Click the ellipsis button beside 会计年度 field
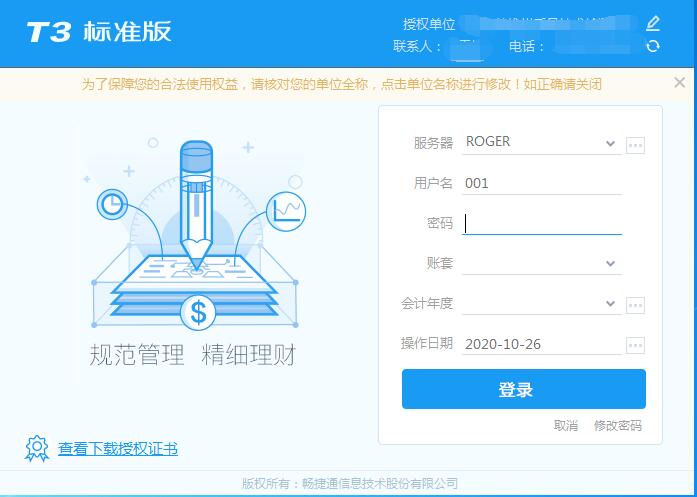Image resolution: width=697 pixels, height=497 pixels. click(x=635, y=305)
